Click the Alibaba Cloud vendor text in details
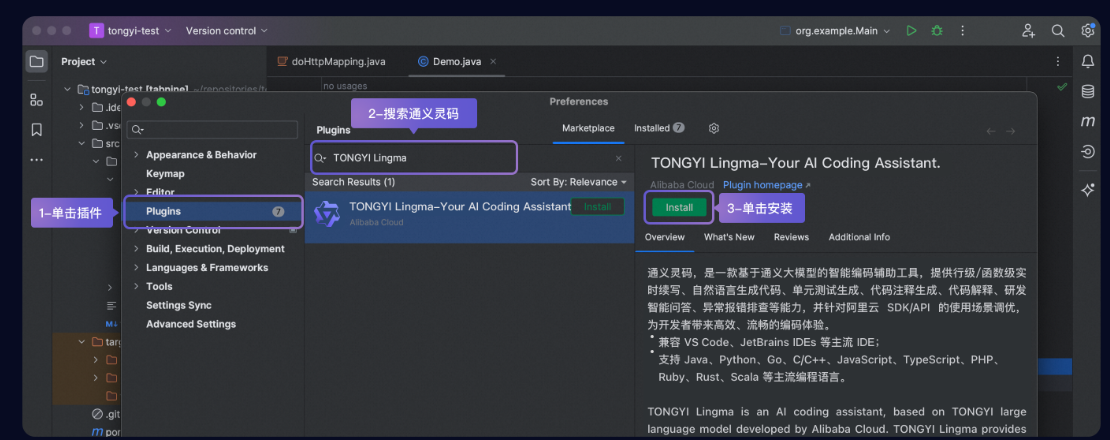1110x440 pixels. pos(682,185)
